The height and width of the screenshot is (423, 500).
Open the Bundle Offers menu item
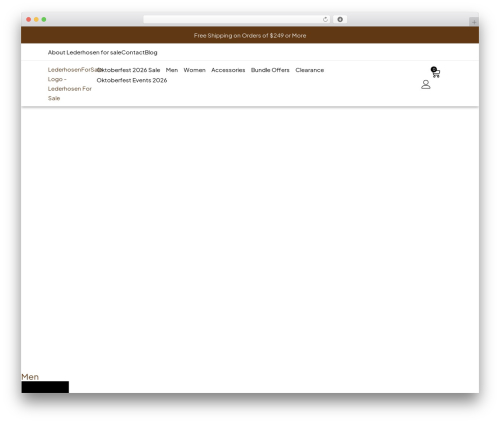coord(270,70)
